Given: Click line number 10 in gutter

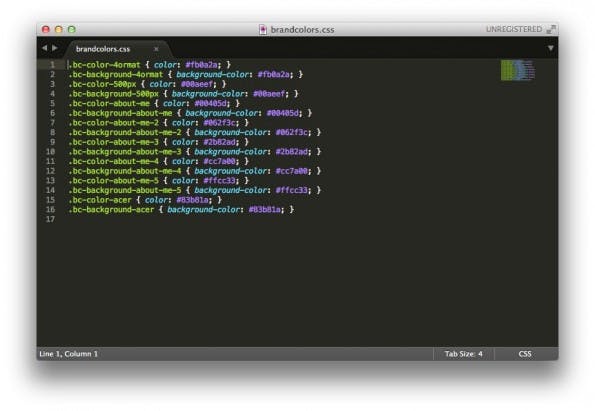Looking at the screenshot, I should point(50,152).
